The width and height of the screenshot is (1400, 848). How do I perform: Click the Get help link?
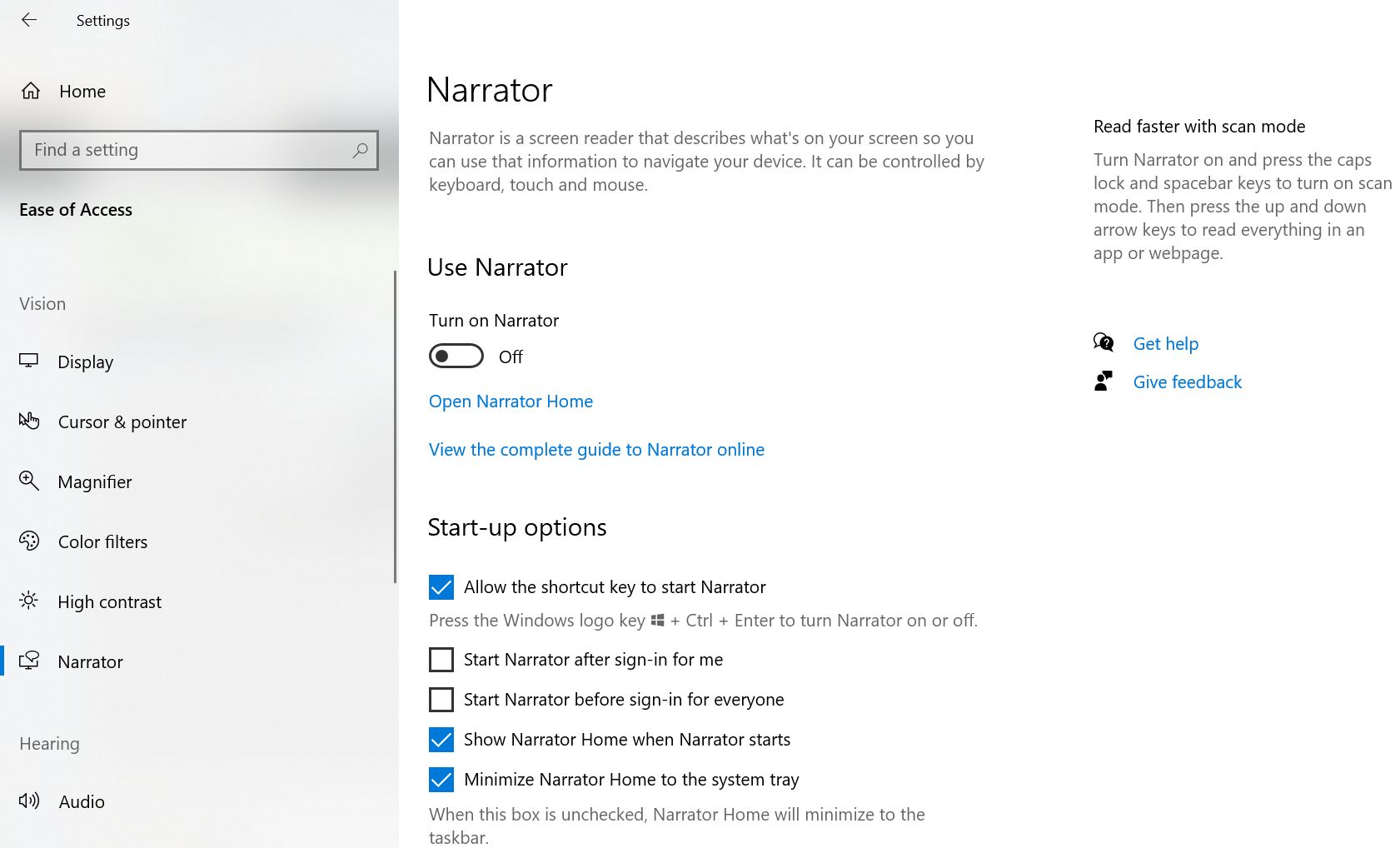(x=1165, y=343)
